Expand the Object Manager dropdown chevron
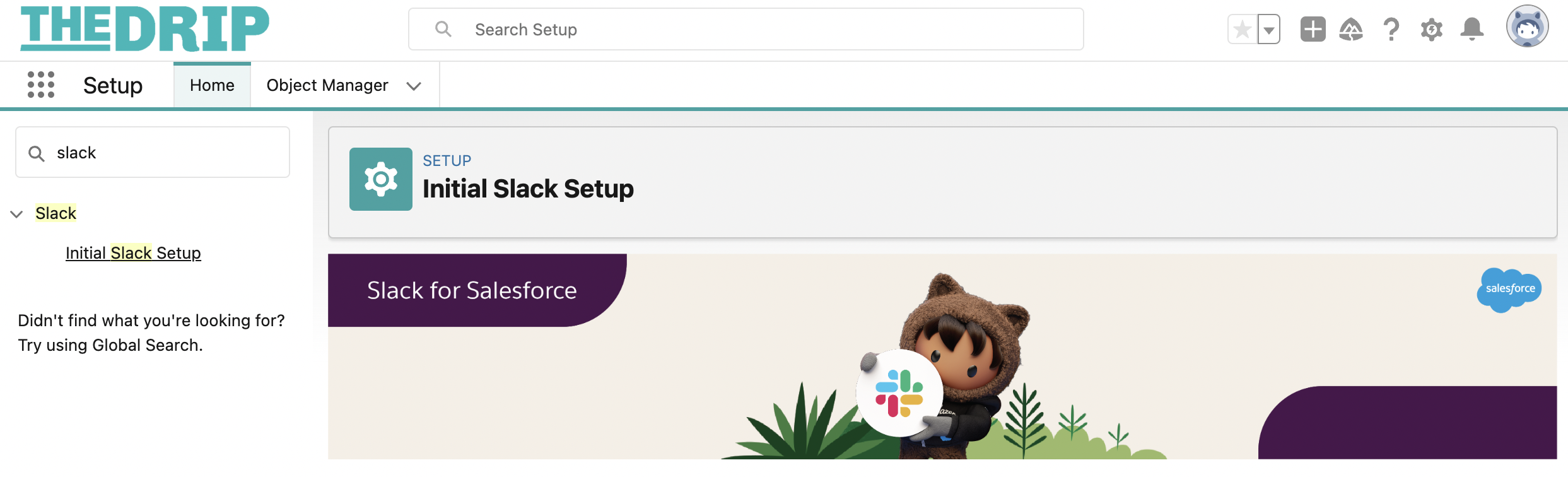1568x477 pixels. coord(414,86)
